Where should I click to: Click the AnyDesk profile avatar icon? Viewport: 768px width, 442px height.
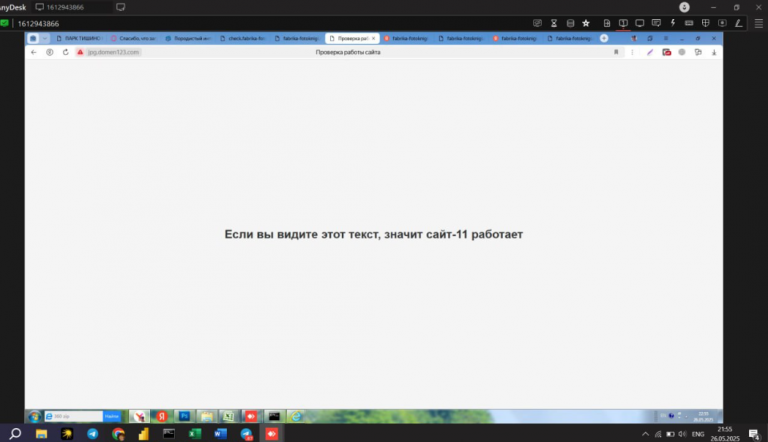684,7
